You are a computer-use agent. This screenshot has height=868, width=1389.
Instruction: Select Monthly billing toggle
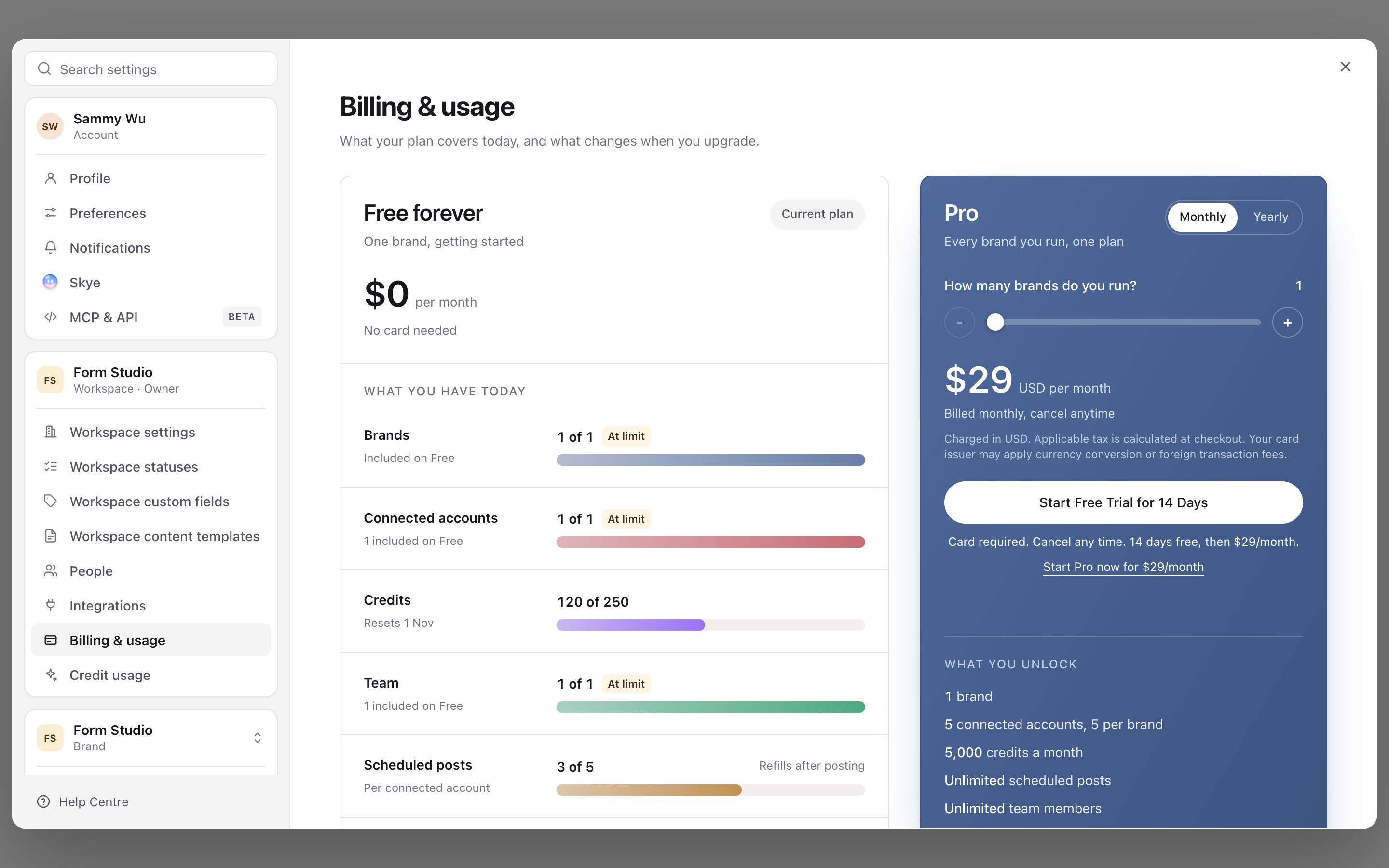(1202, 217)
